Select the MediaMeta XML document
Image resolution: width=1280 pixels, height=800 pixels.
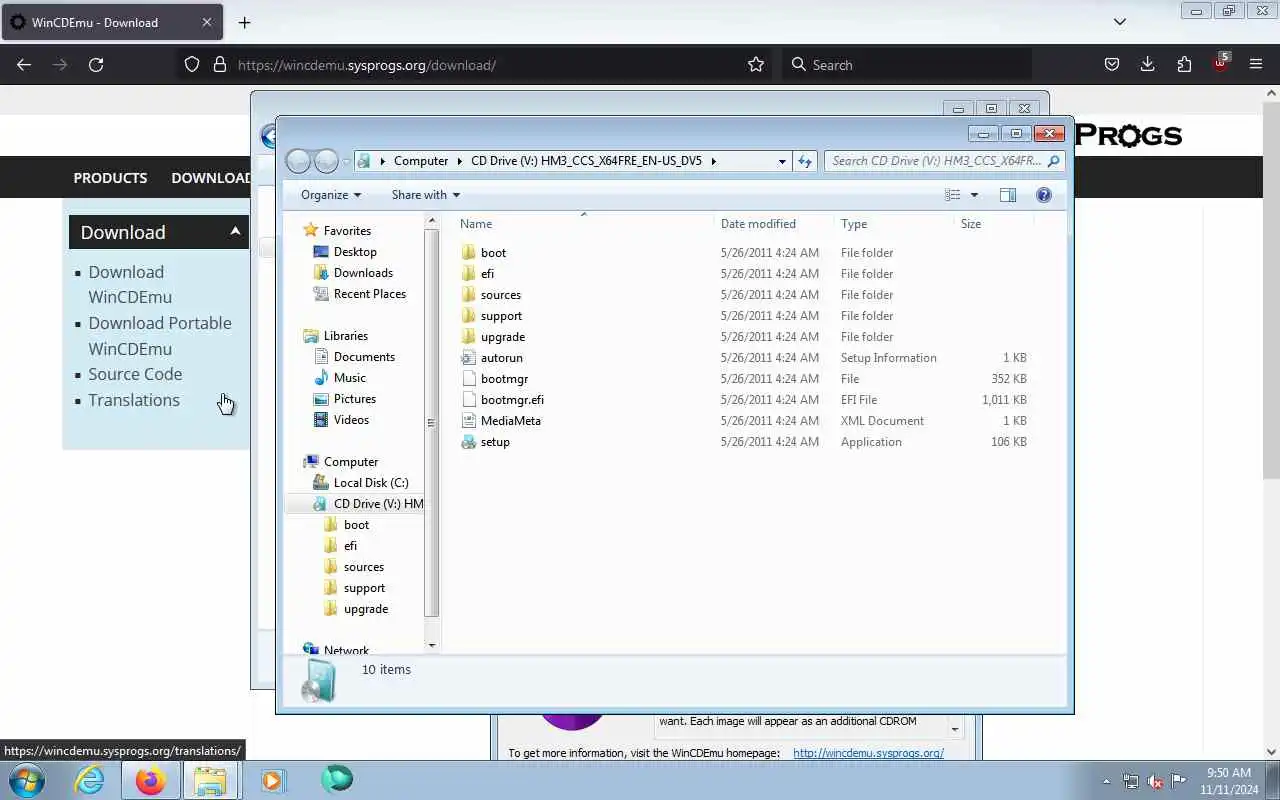click(x=510, y=421)
